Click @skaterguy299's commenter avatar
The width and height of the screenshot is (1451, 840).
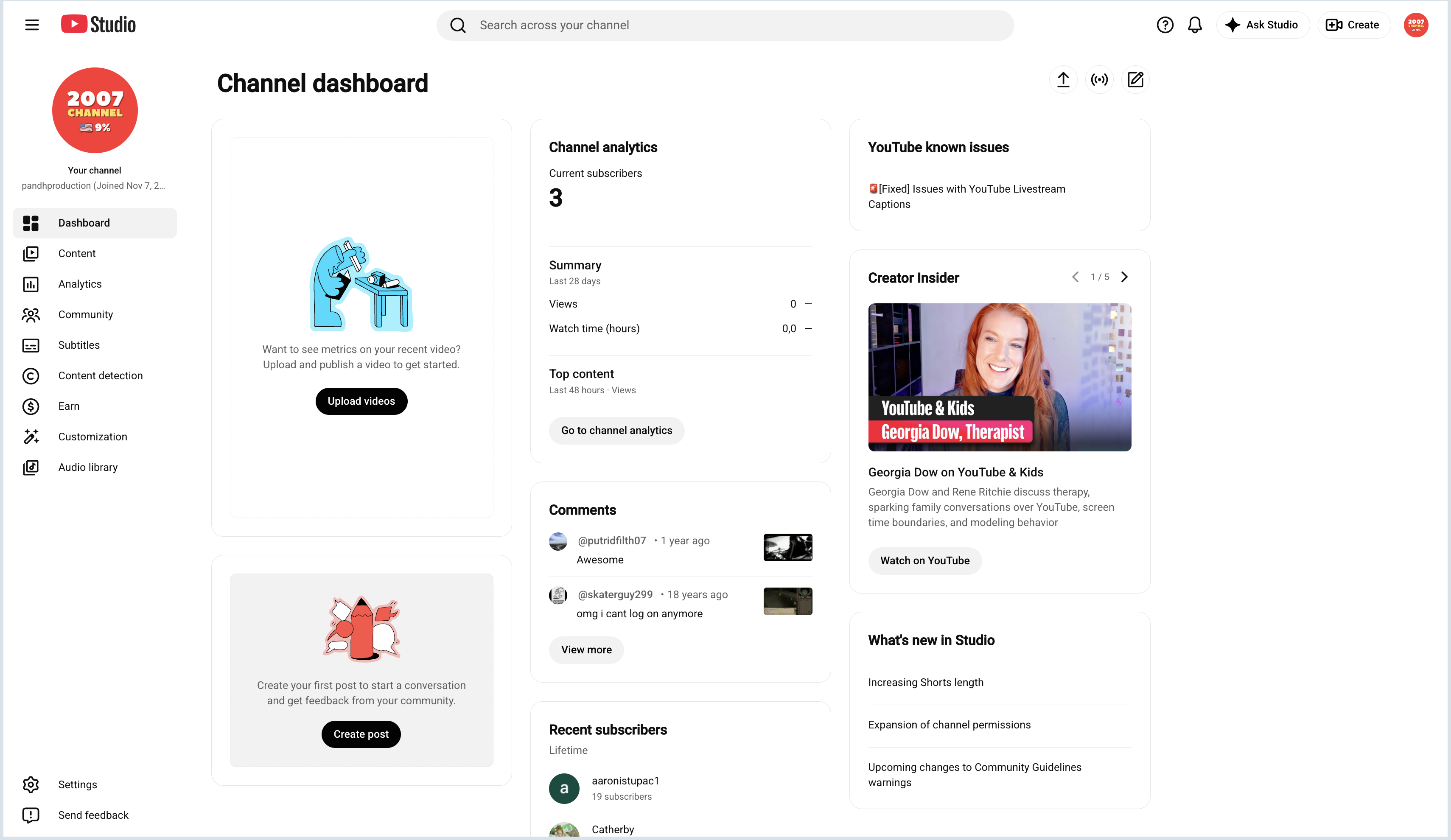point(558,595)
